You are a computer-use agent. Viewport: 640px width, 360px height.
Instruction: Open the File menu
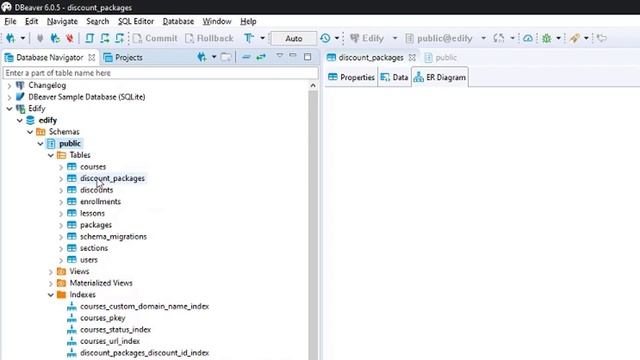pos(10,21)
